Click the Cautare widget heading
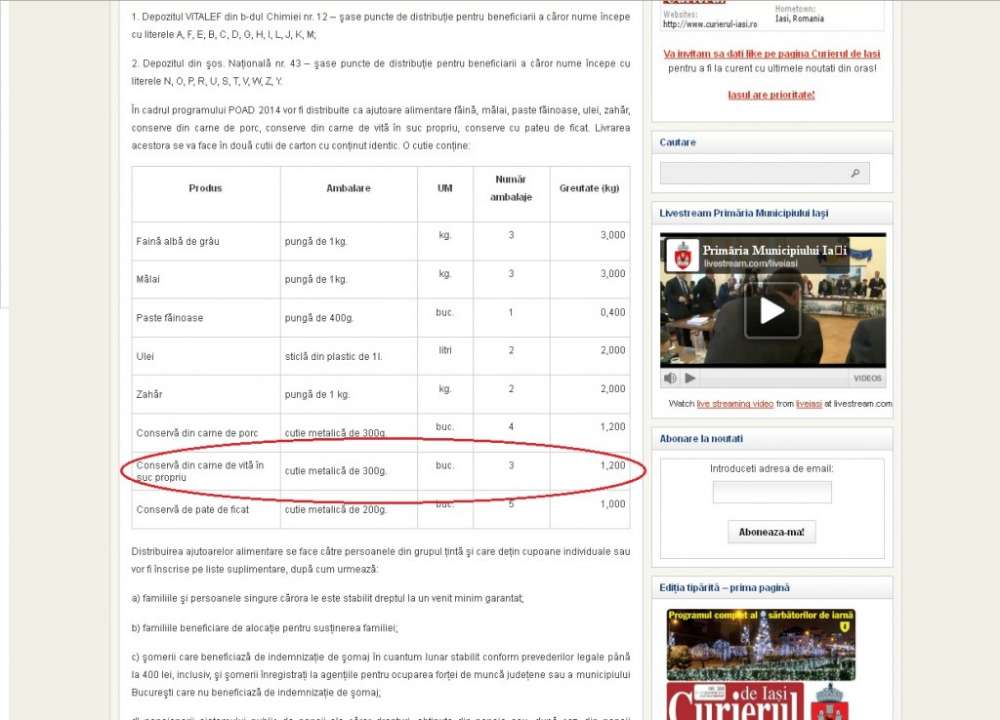Viewport: 1000px width, 720px height. [x=677, y=142]
